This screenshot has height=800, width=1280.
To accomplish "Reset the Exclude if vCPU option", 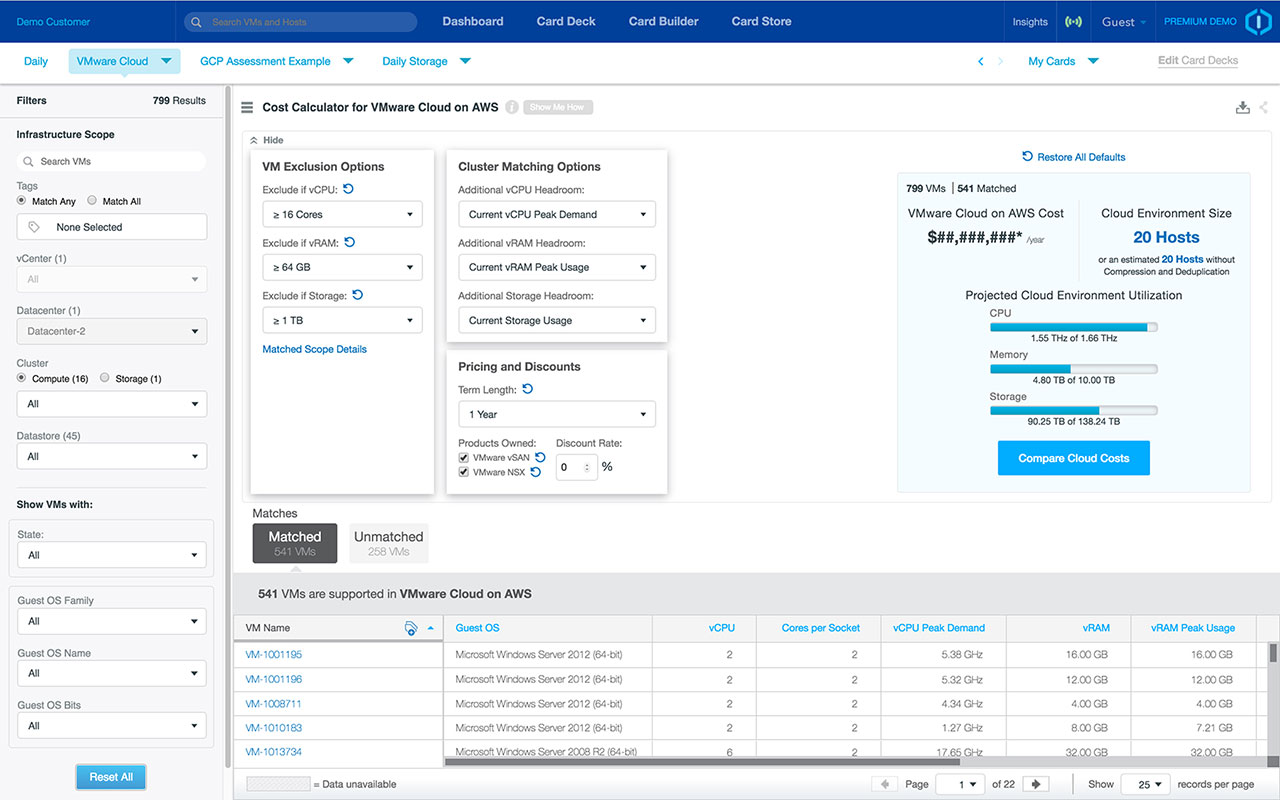I will coord(348,189).
